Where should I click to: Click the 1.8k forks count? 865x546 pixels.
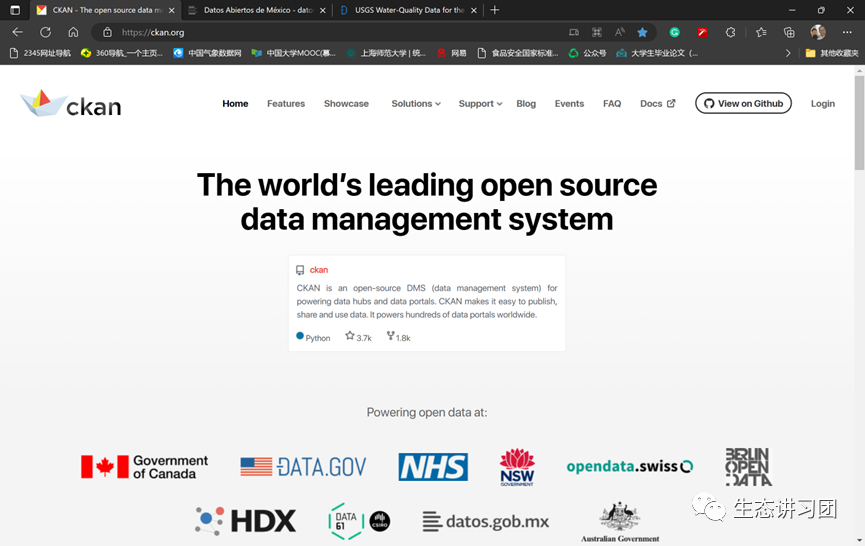click(398, 336)
